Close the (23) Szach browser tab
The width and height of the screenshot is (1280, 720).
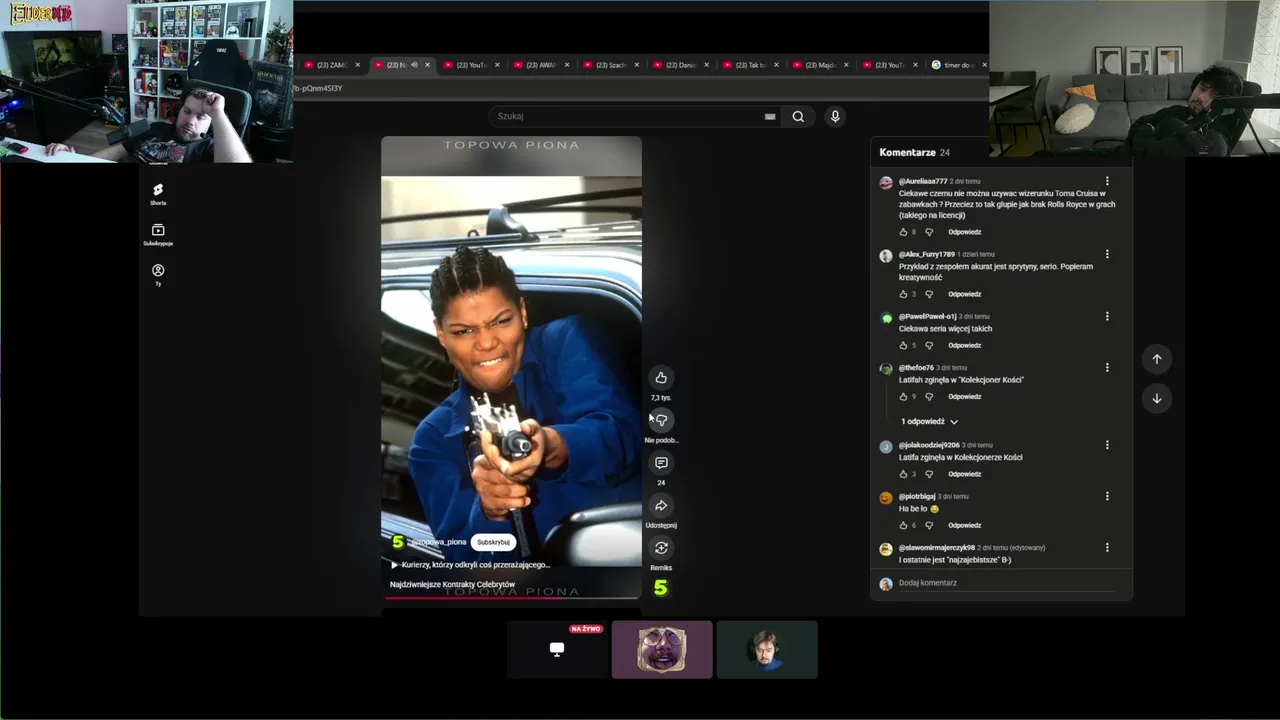637,65
